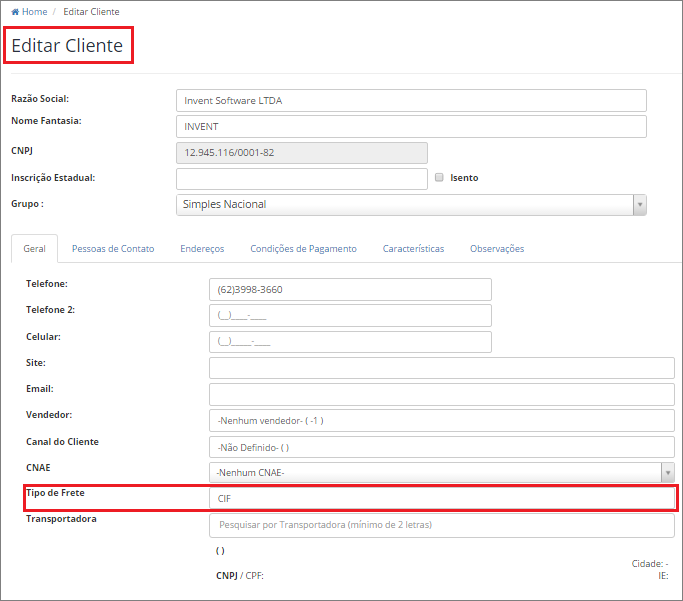Open the Tipo de Frete field CIF
Image resolution: width=683 pixels, height=601 pixels.
click(x=442, y=499)
